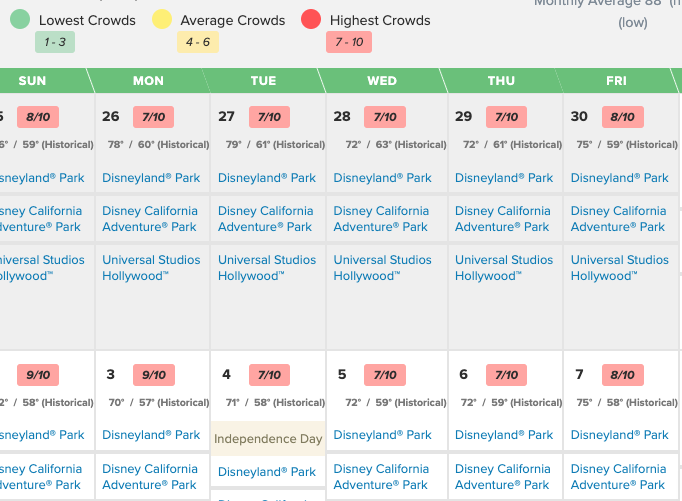Click the Independence Day holiday label
Image resolution: width=682 pixels, height=501 pixels.
coord(268,439)
